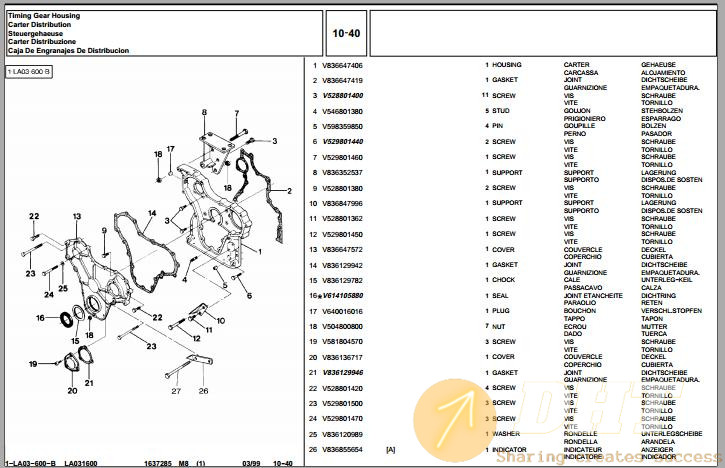Select part number V529801470

coord(342,419)
